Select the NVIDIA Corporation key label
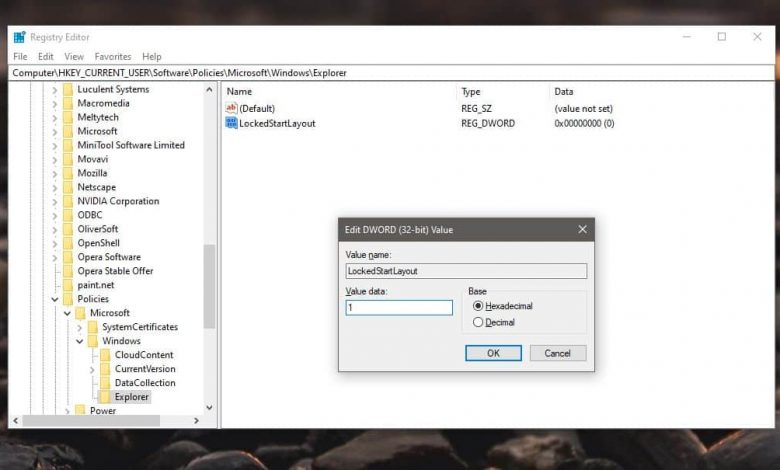 (118, 201)
